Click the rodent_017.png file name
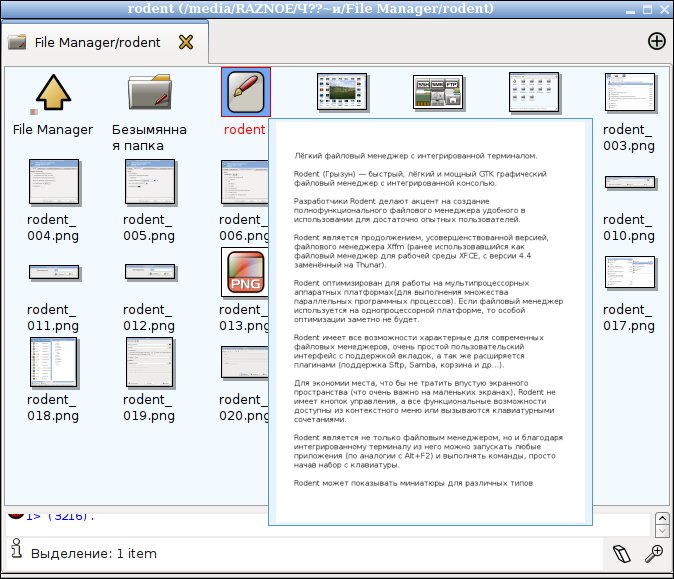The image size is (674, 579). click(x=629, y=317)
